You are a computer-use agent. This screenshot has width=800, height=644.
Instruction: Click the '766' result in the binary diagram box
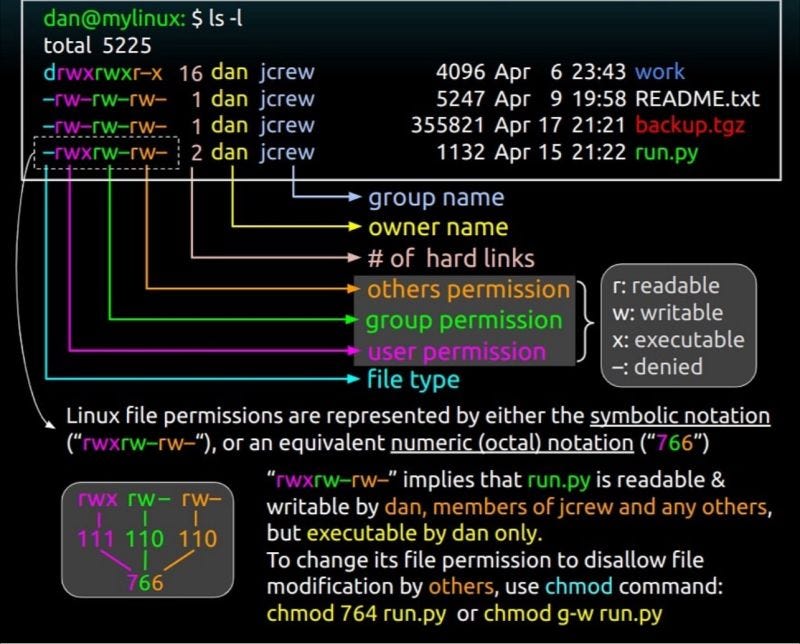click(145, 583)
